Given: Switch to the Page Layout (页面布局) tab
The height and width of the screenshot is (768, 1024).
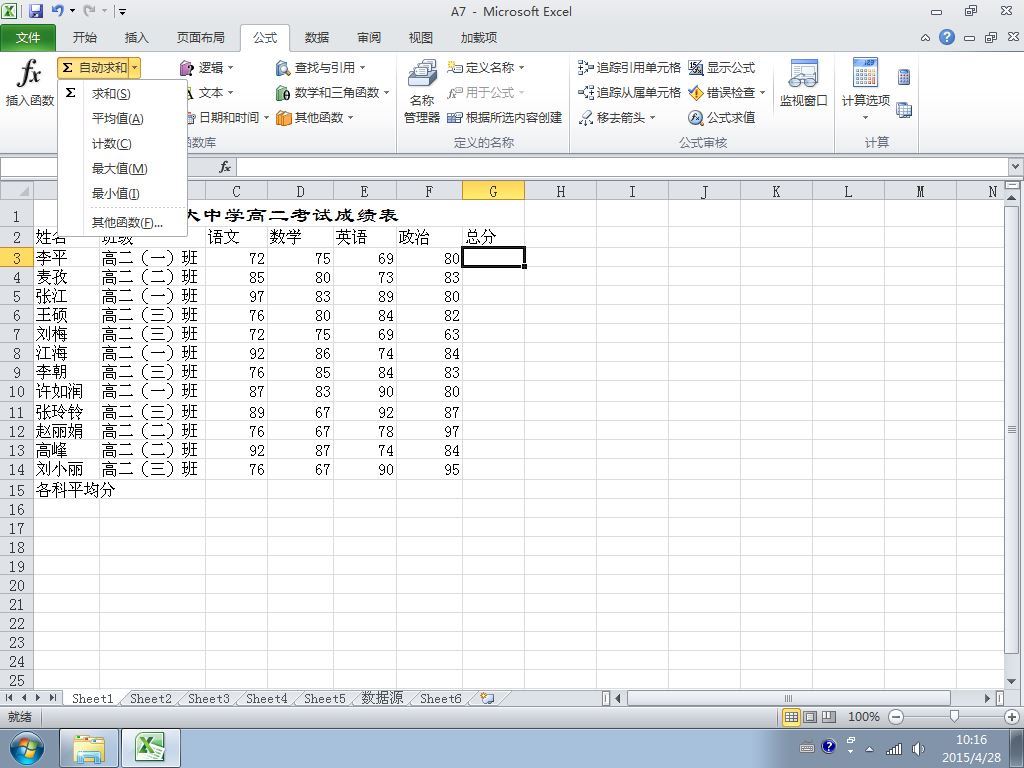Looking at the screenshot, I should (200, 38).
